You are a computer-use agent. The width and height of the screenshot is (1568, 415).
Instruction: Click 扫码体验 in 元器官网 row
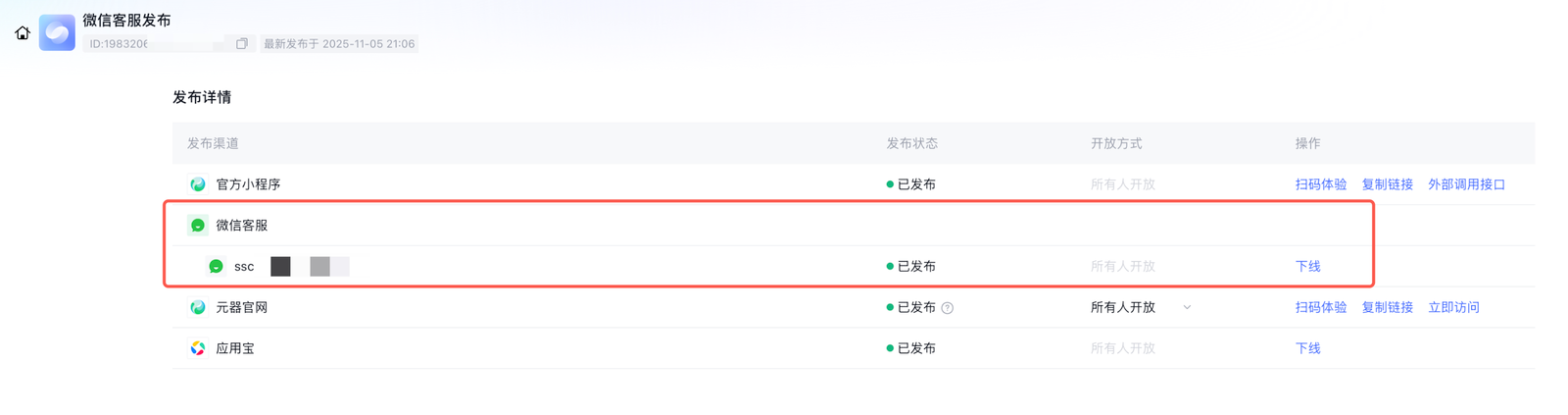[1320, 308]
